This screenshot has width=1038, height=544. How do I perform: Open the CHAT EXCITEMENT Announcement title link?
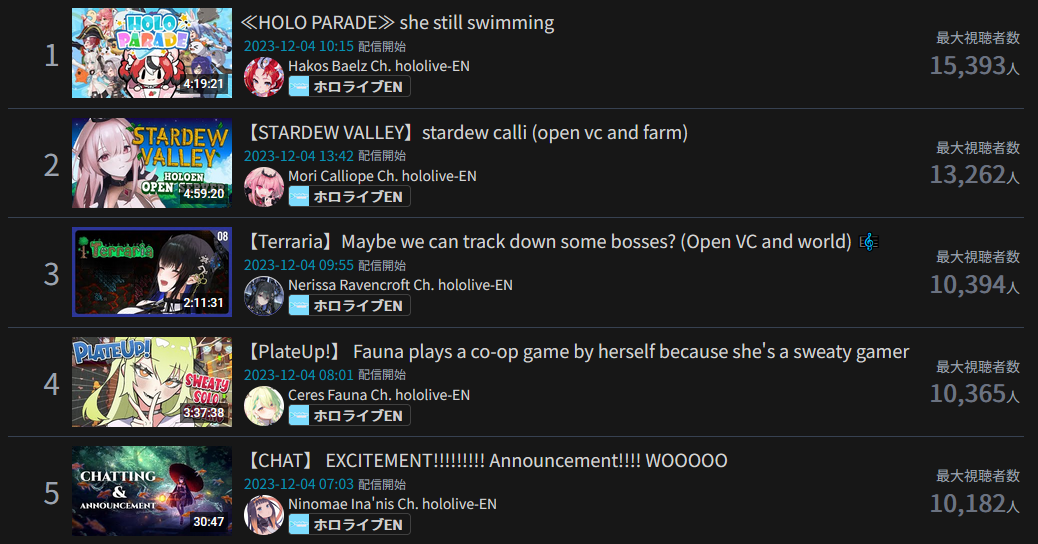pos(486,461)
